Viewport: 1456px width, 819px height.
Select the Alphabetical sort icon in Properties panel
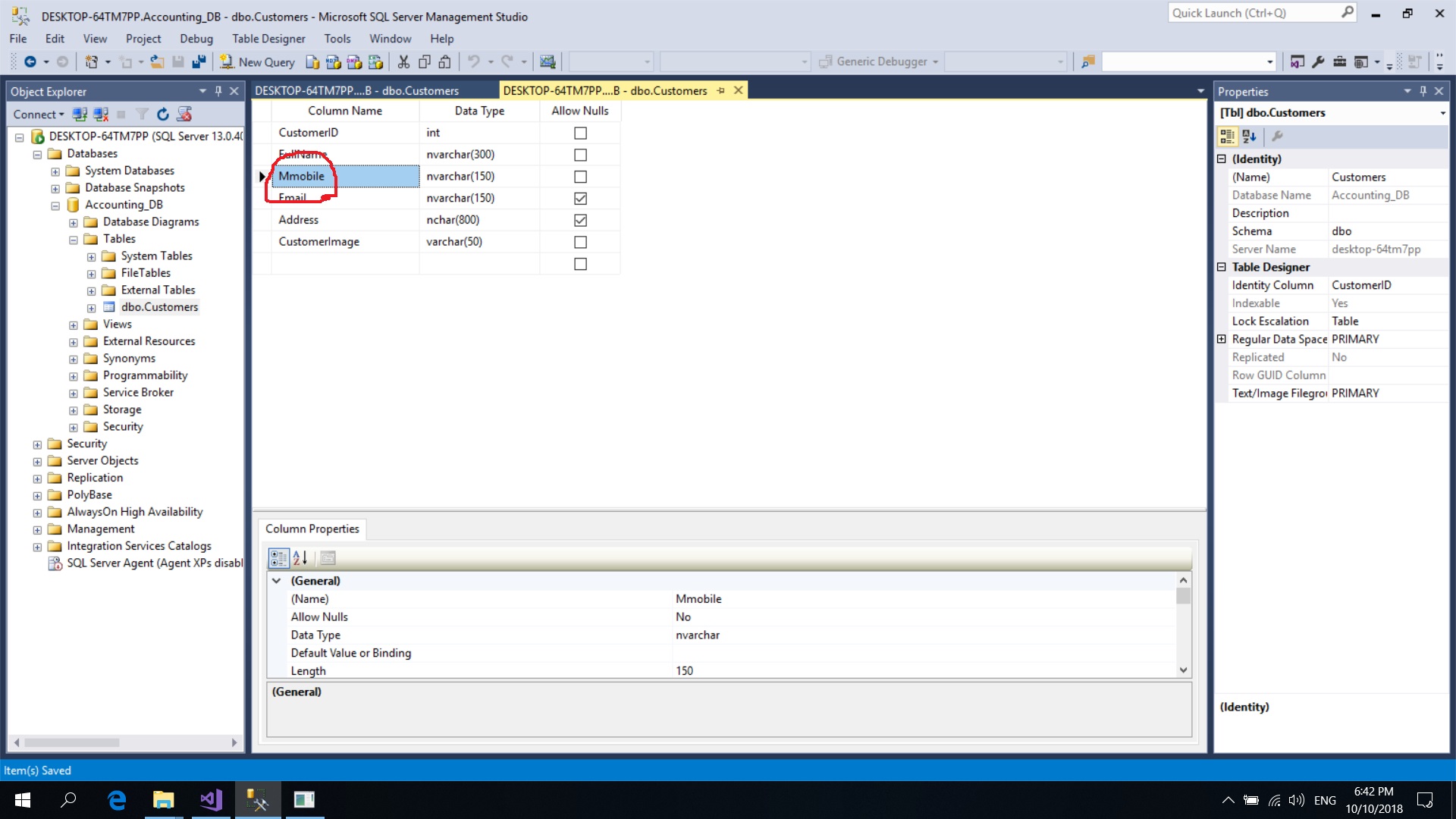tap(1248, 136)
